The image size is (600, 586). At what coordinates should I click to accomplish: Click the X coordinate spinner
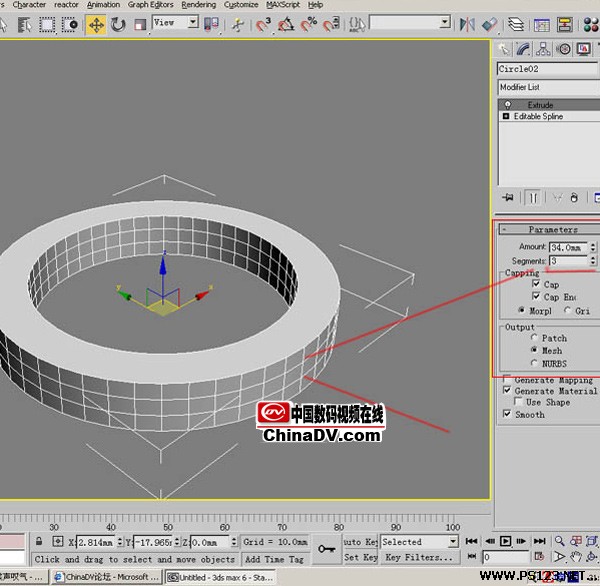click(x=120, y=542)
